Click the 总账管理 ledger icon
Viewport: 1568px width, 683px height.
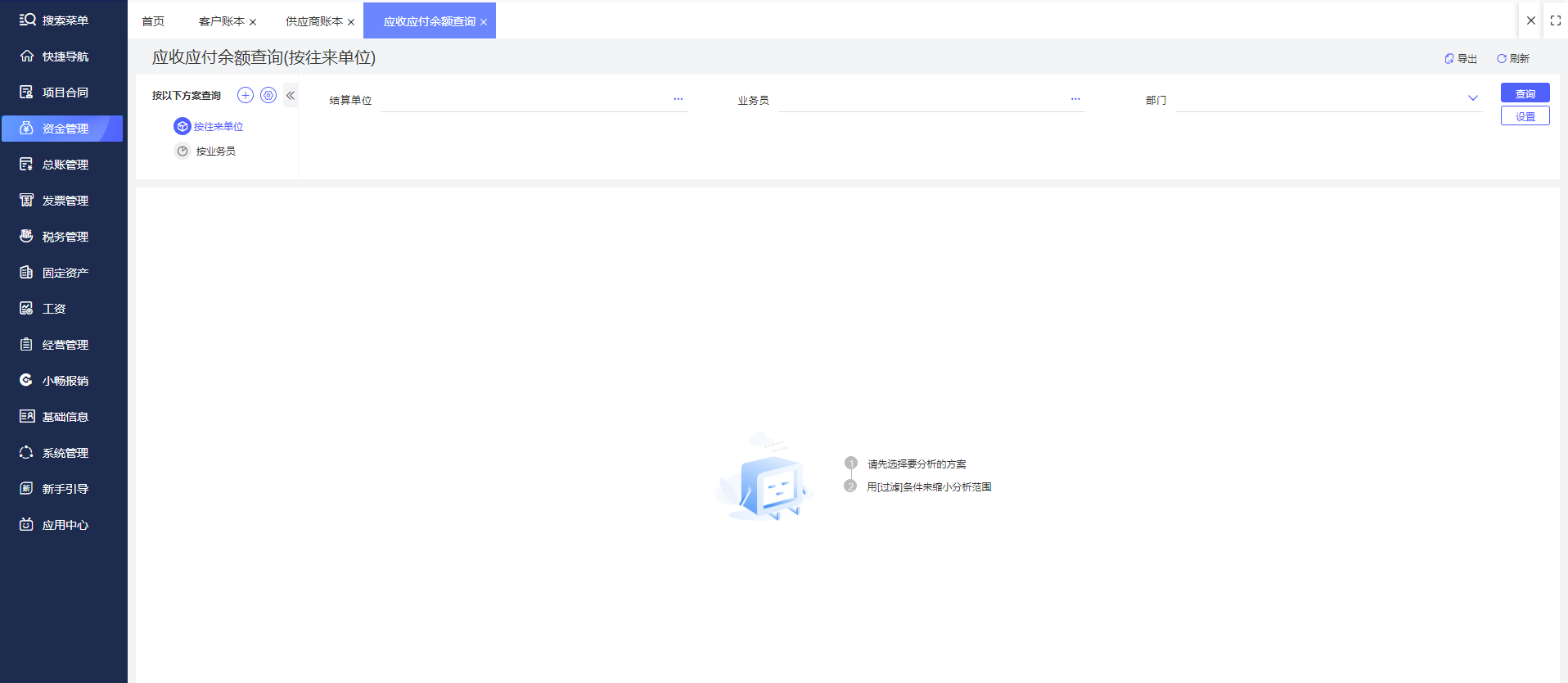(27, 165)
